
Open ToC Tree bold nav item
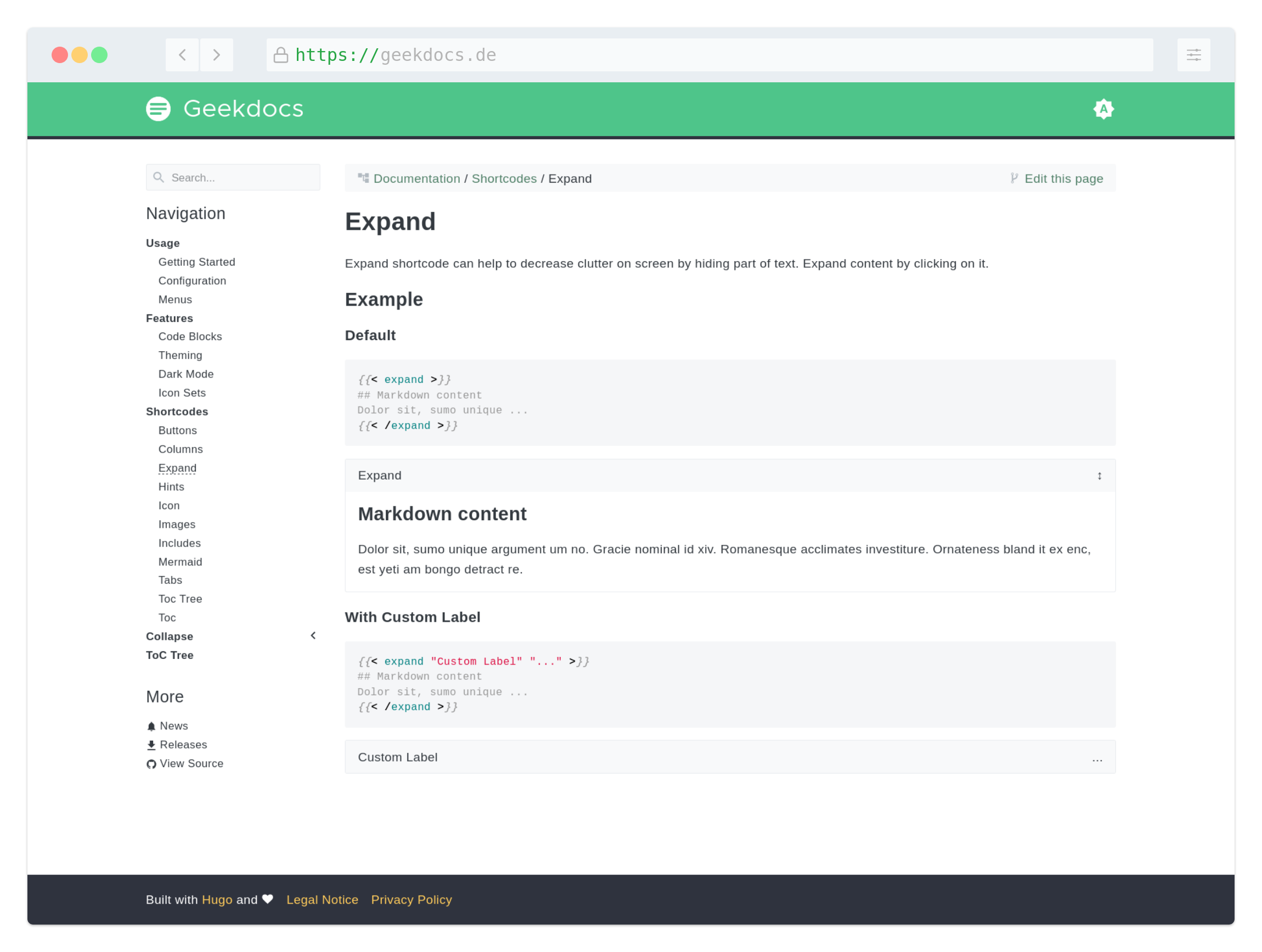[170, 655]
